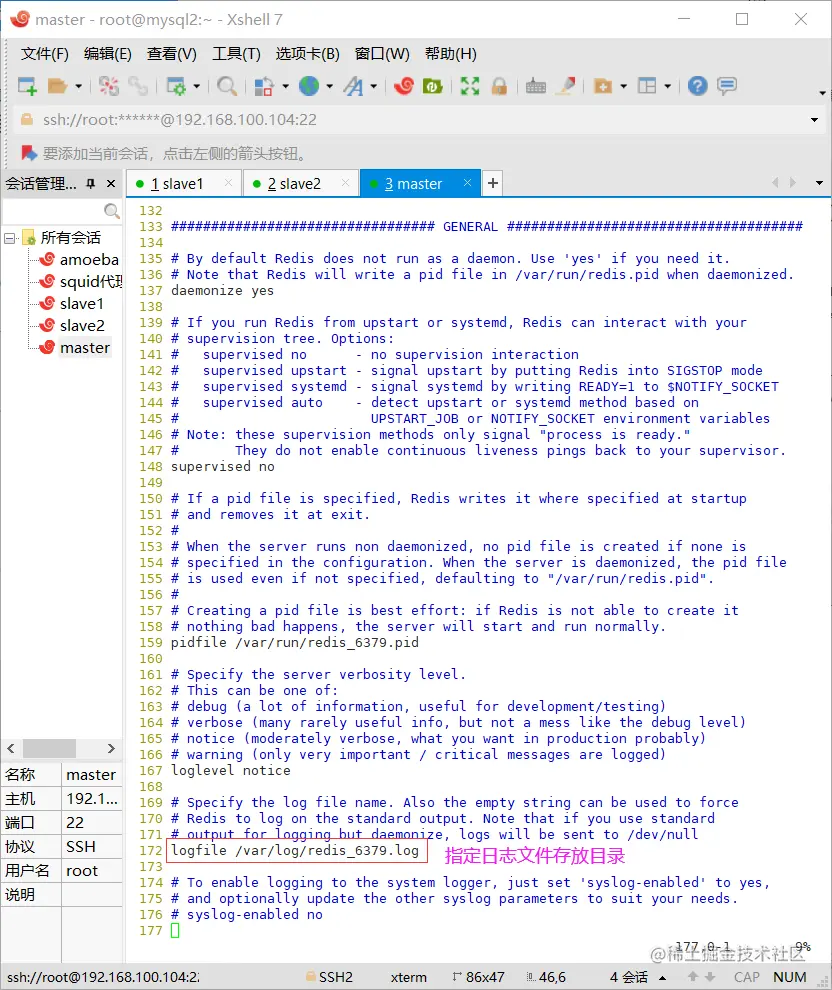Click the keyboard mapping icon
This screenshot has width=832, height=990.
point(536,85)
